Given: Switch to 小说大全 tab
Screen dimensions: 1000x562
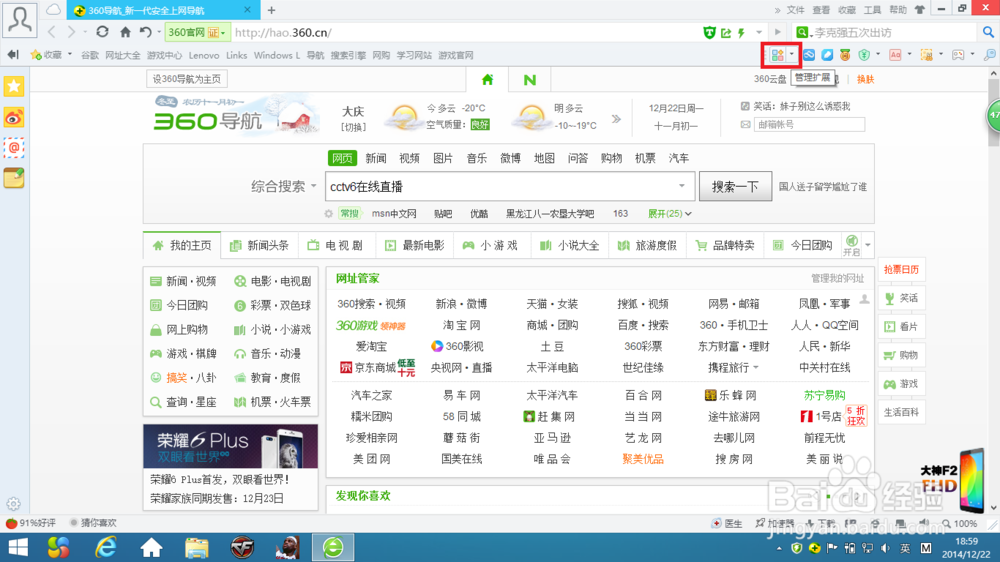Looking at the screenshot, I should [x=570, y=246].
